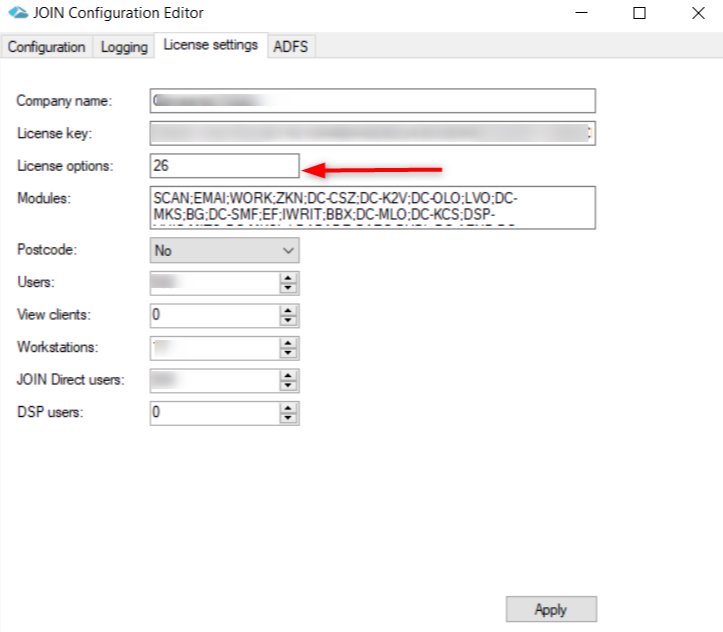Switch to the Configuration tab
723x632 pixels.
tap(47, 47)
